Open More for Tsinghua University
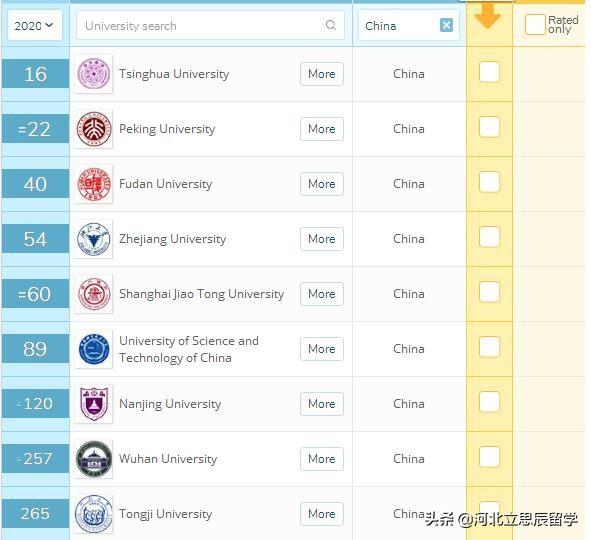 click(x=322, y=74)
